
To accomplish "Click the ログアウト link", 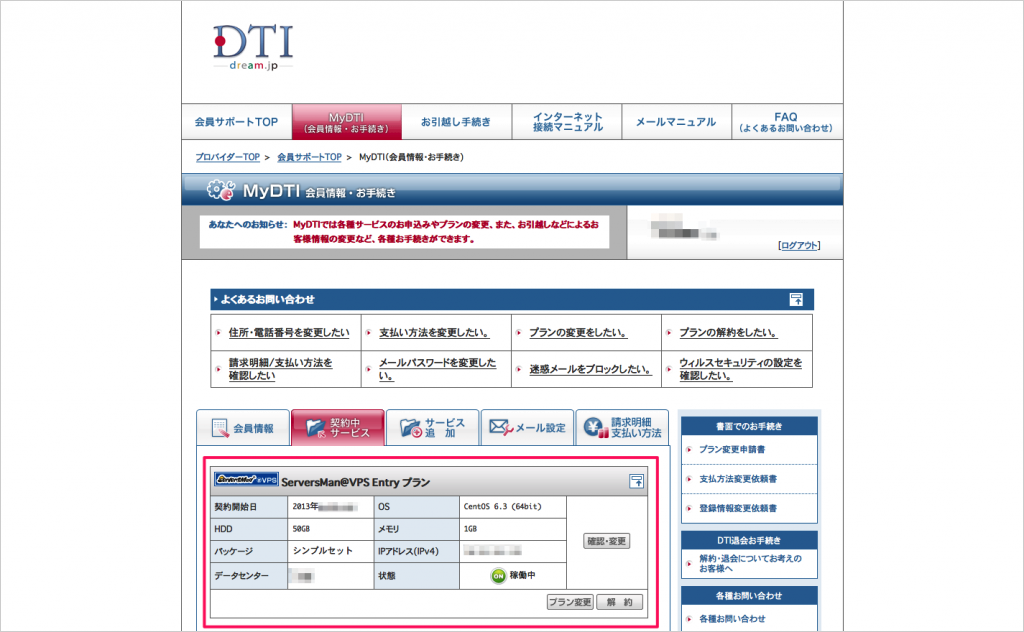I will click(x=799, y=245).
